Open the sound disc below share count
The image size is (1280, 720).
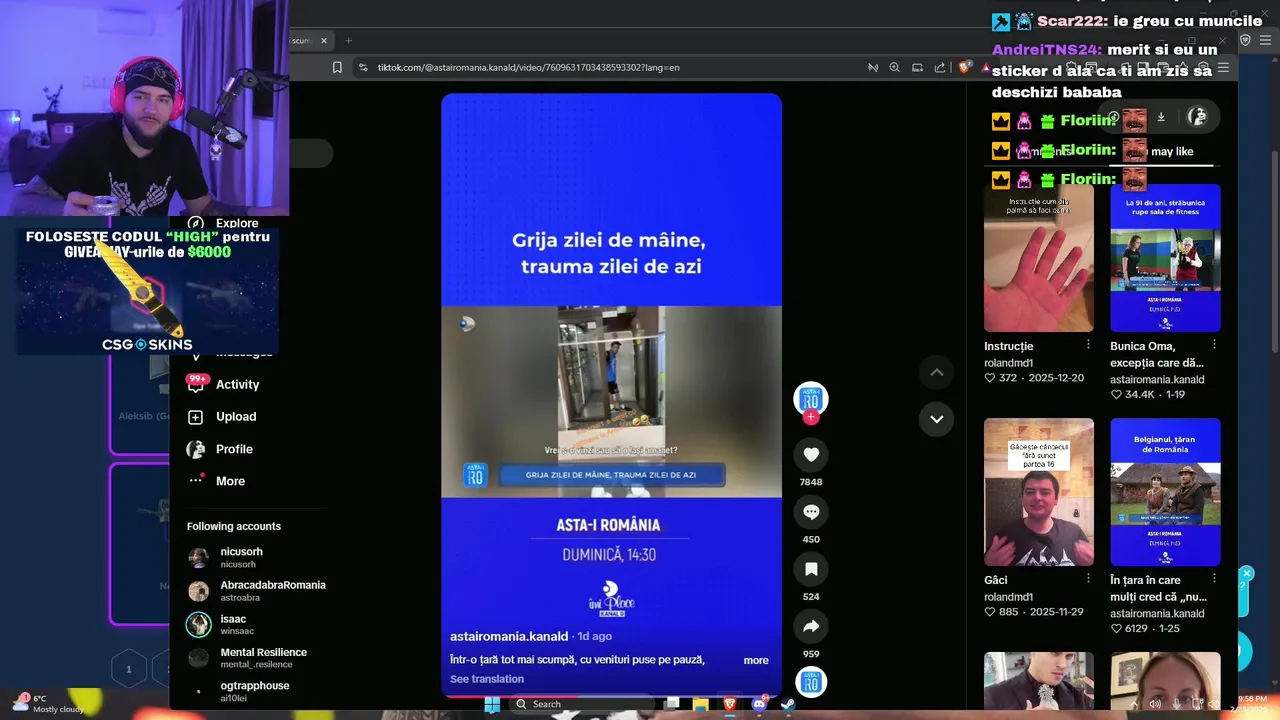pos(811,682)
